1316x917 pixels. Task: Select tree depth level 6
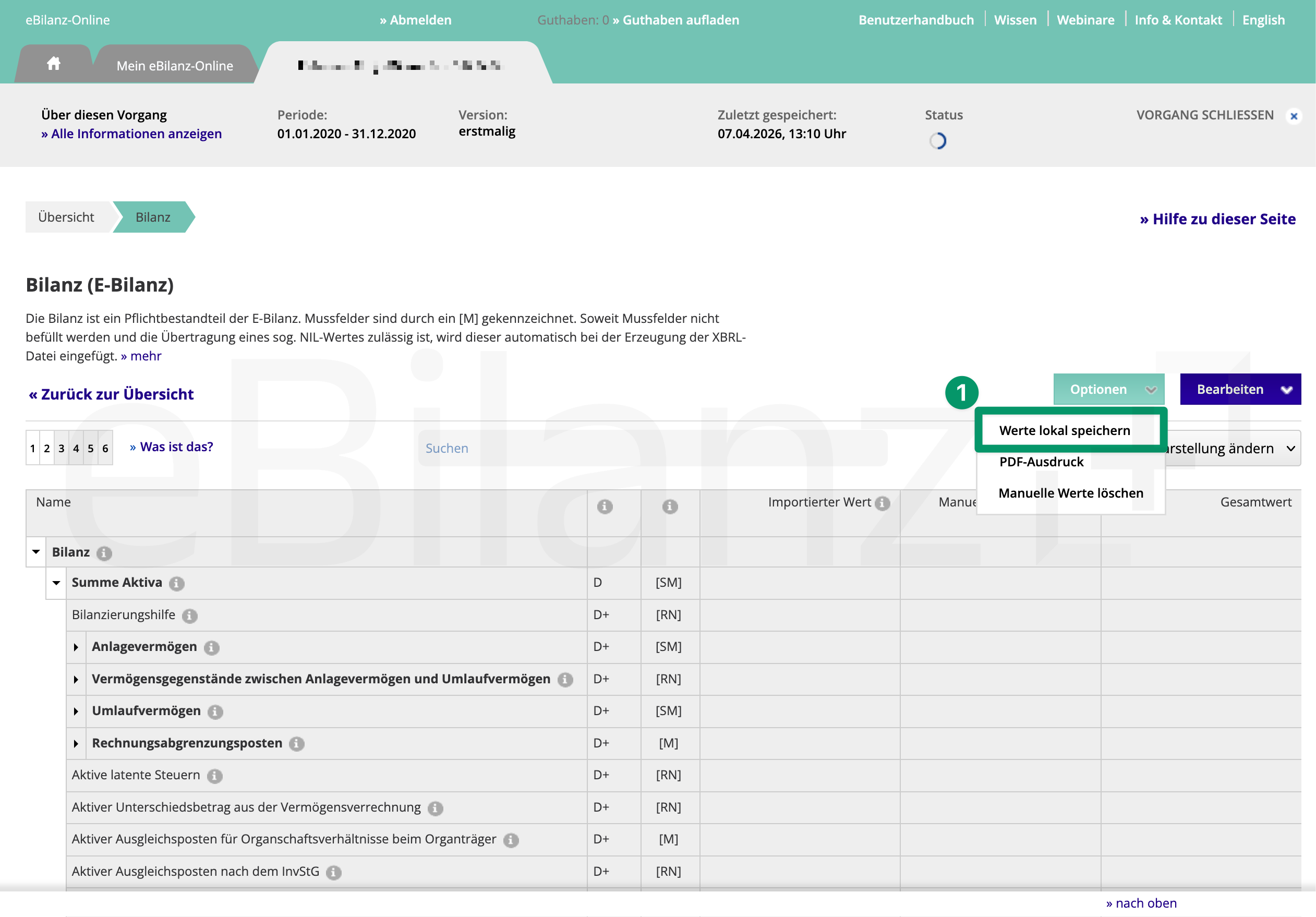[105, 448]
